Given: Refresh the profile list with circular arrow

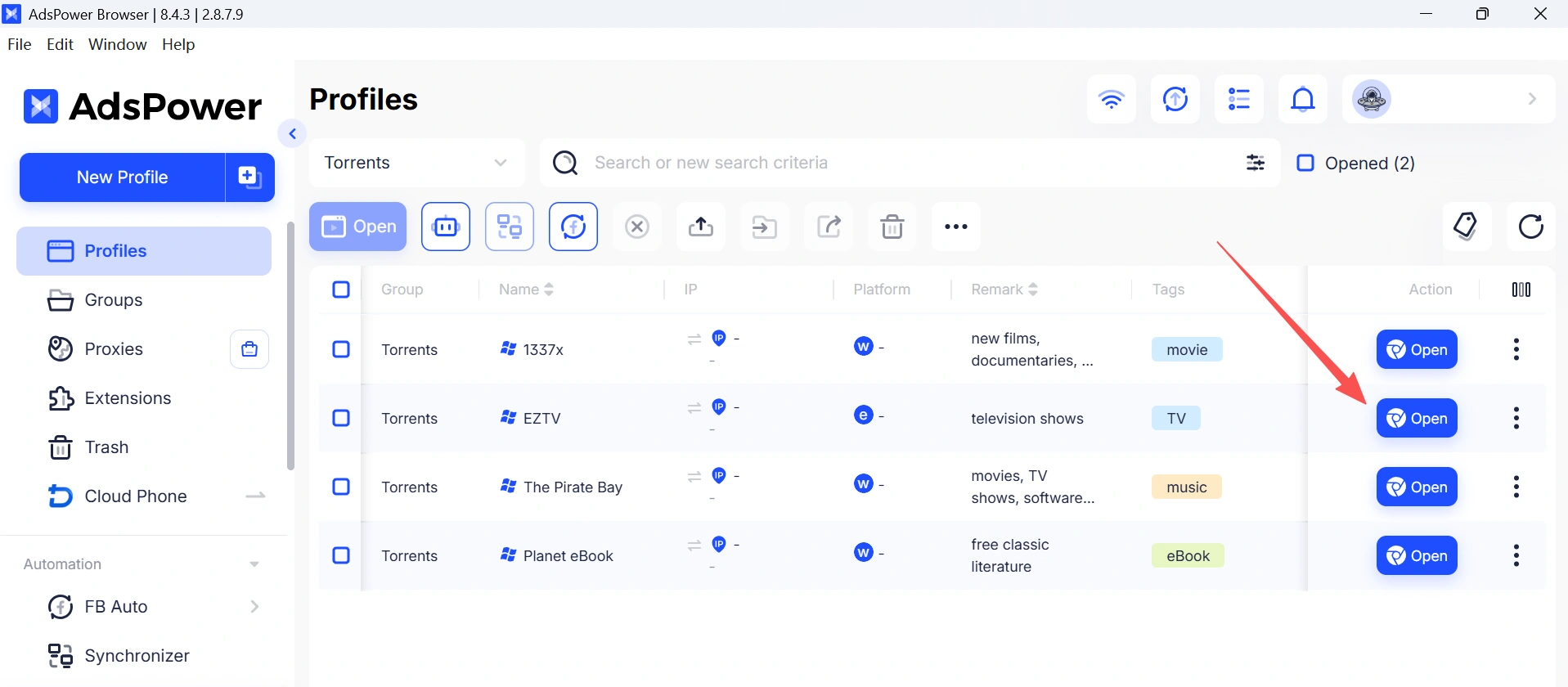Looking at the screenshot, I should click(1530, 227).
